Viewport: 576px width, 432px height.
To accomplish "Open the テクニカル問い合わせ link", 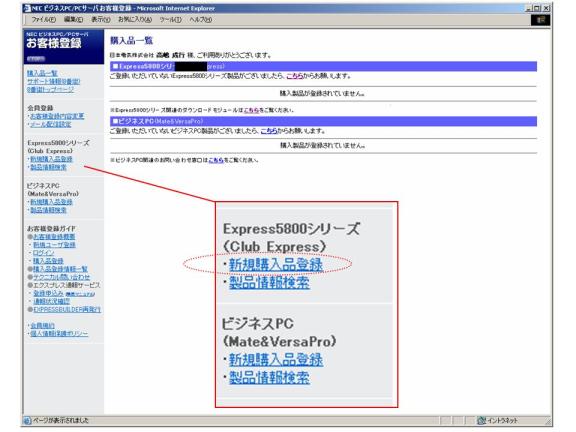I will (62, 277).
